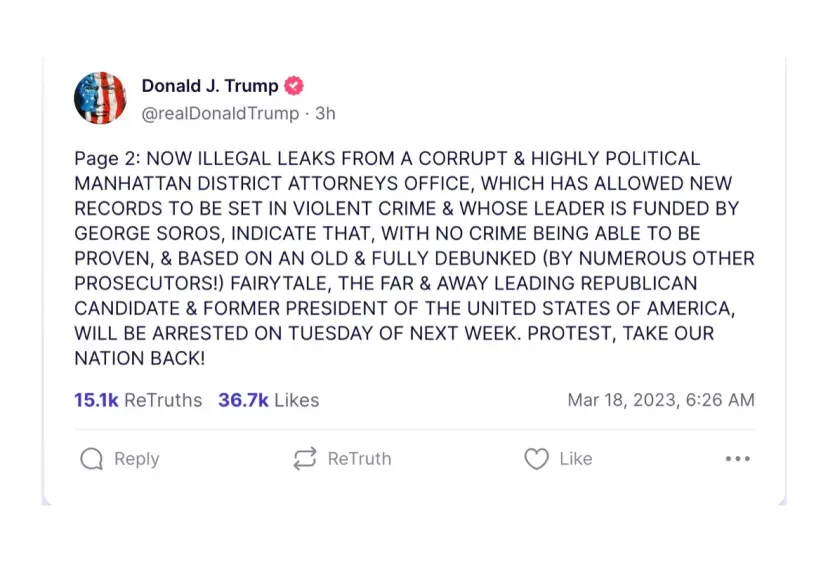The height and width of the screenshot is (565, 828).
Task: Click the Mar 18, 2023, 6:26 AM date
Action: click(661, 400)
